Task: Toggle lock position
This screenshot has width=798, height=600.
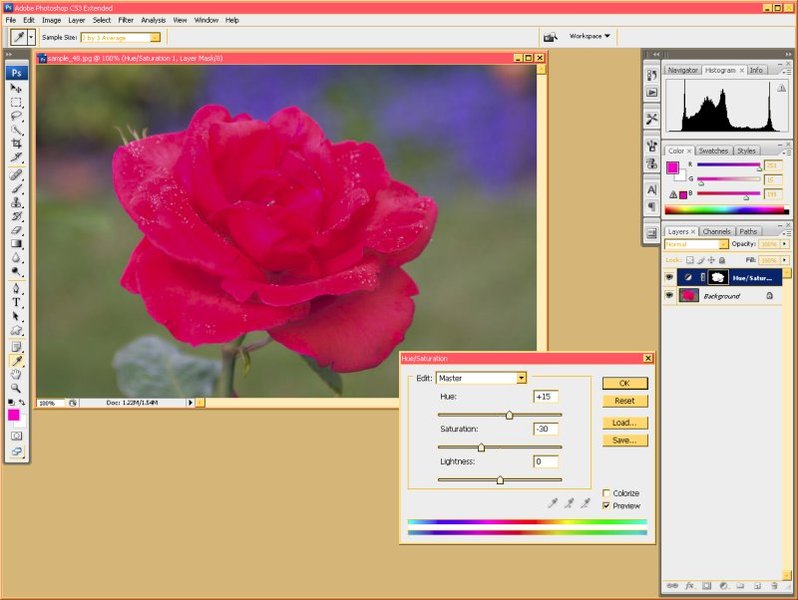Action: point(711,260)
